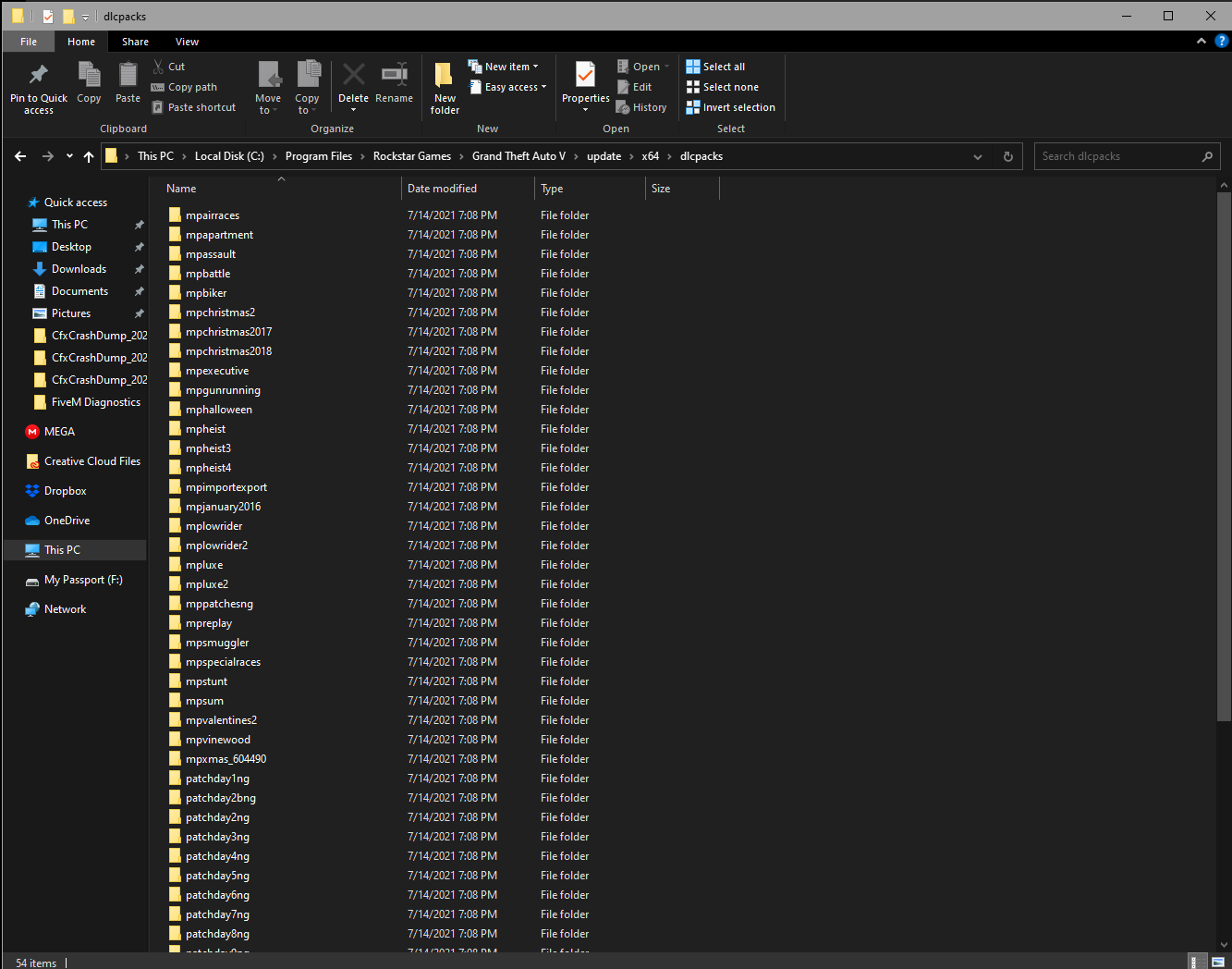Click Select all in ribbon
The height and width of the screenshot is (969, 1232).
716,67
